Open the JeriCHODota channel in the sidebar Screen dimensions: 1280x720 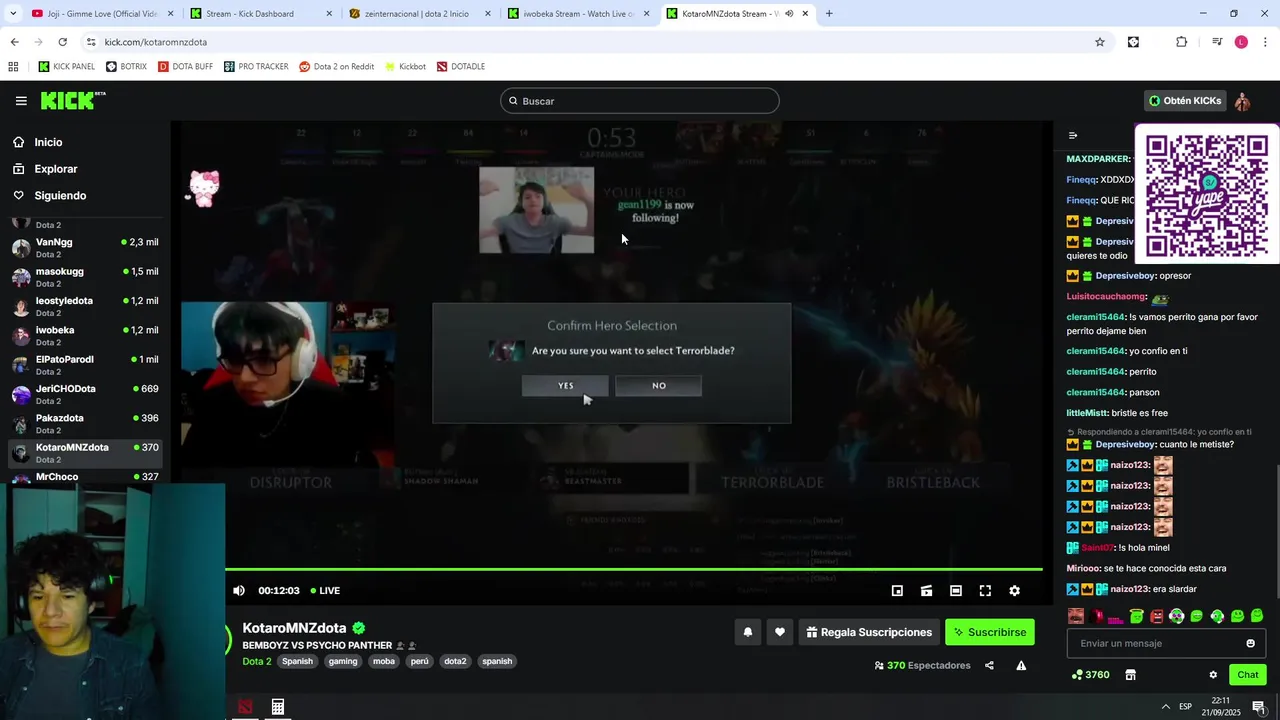[x=85, y=394]
